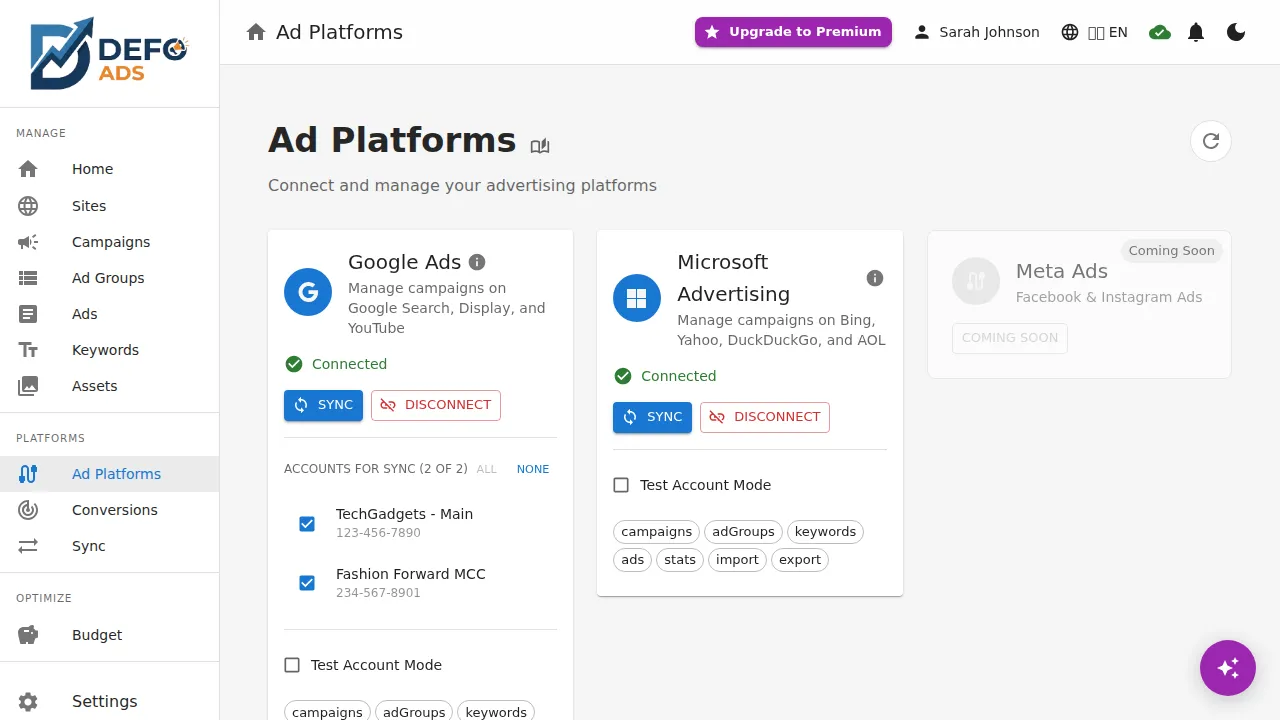The width and height of the screenshot is (1280, 720).
Task: Open Settings in the sidebar
Action: click(x=109, y=702)
